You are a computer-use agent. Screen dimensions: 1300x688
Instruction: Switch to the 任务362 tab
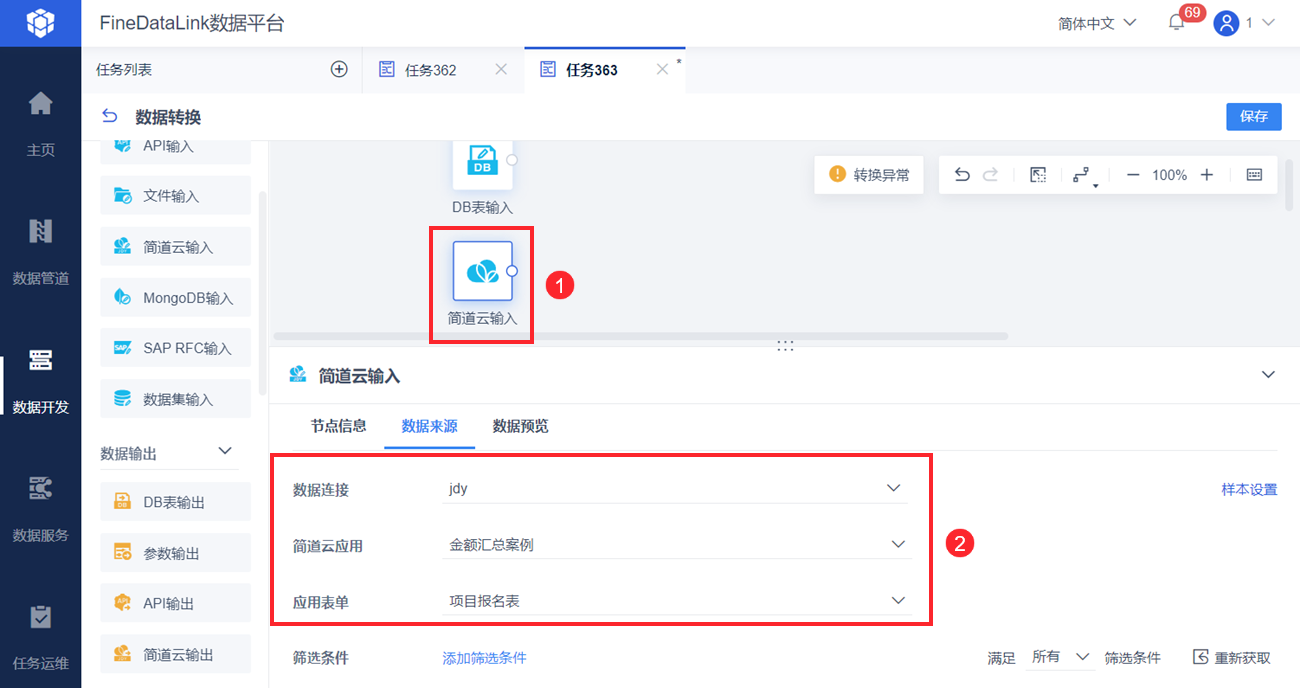point(430,70)
